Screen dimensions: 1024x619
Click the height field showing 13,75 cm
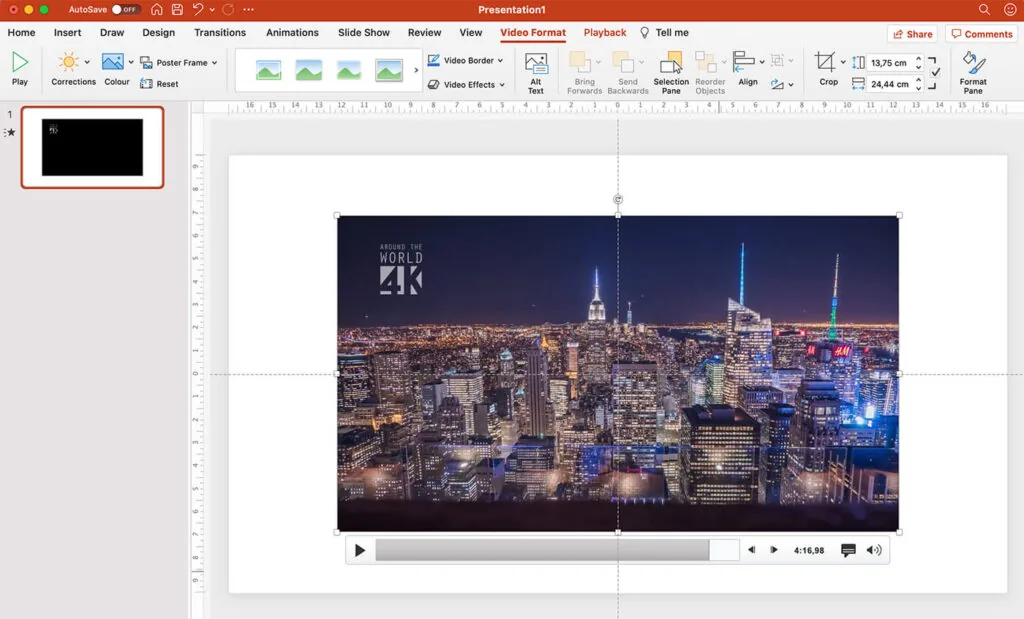889,63
